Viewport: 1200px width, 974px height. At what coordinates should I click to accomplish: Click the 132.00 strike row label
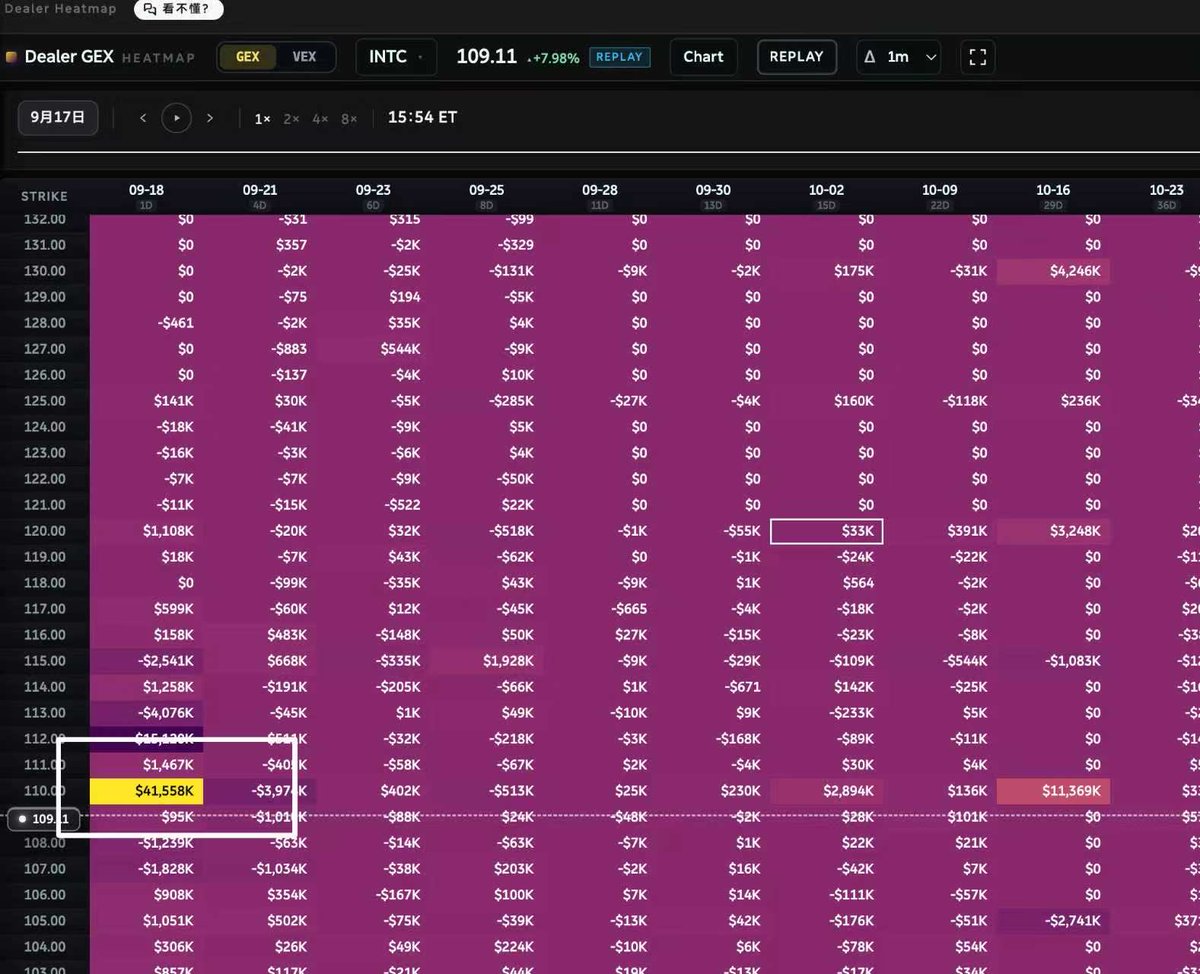pyautogui.click(x=44, y=219)
